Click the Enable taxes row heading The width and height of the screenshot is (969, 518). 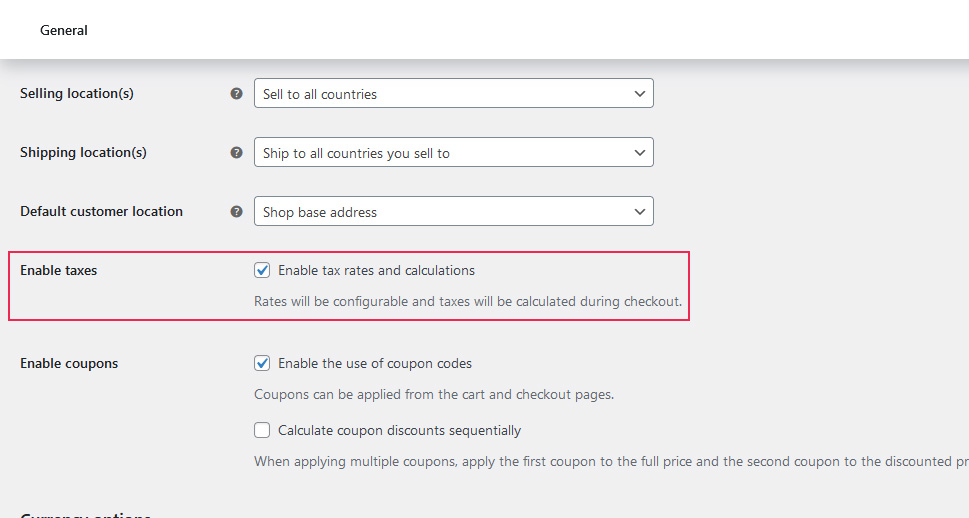pyautogui.click(x=59, y=270)
